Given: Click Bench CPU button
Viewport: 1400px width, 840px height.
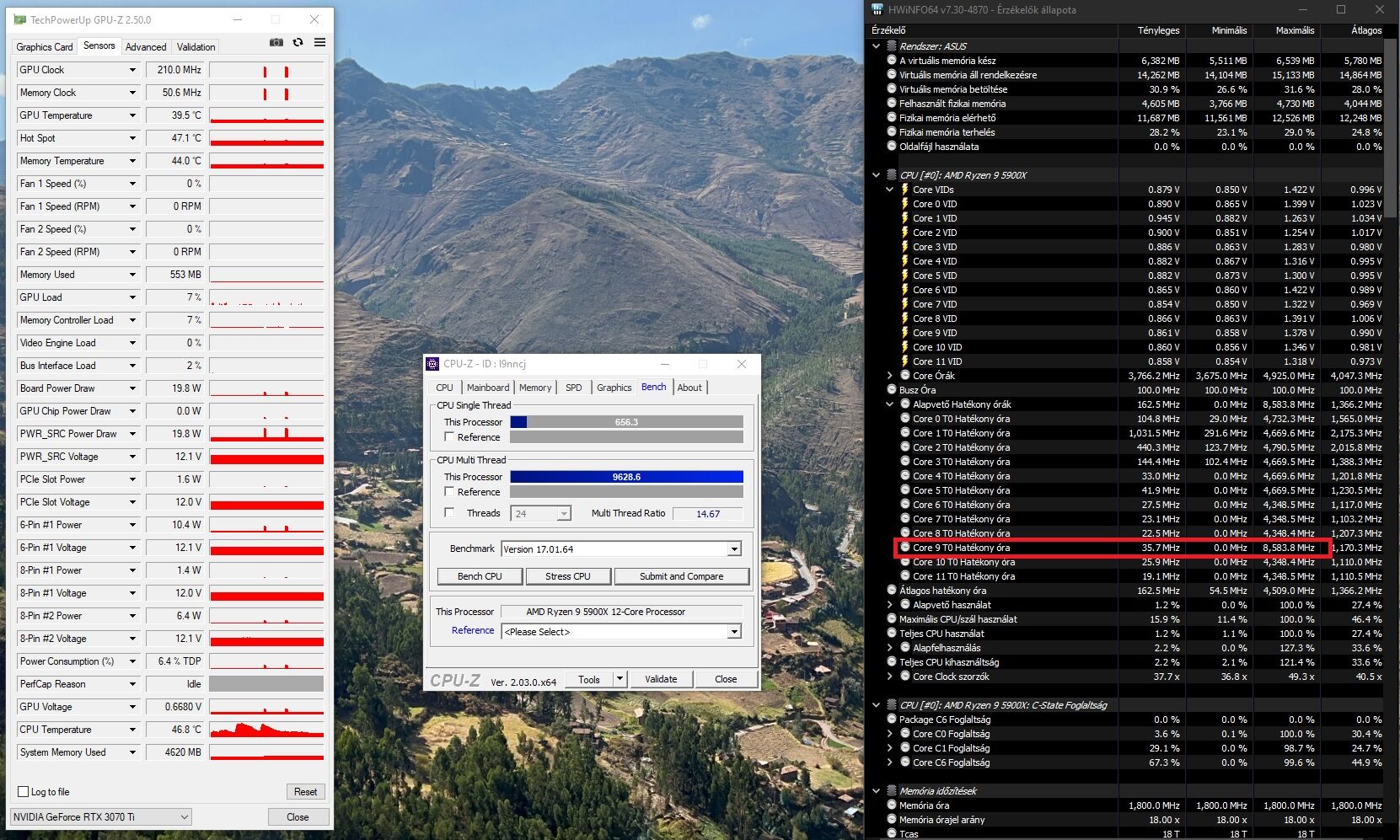Looking at the screenshot, I should click(480, 576).
